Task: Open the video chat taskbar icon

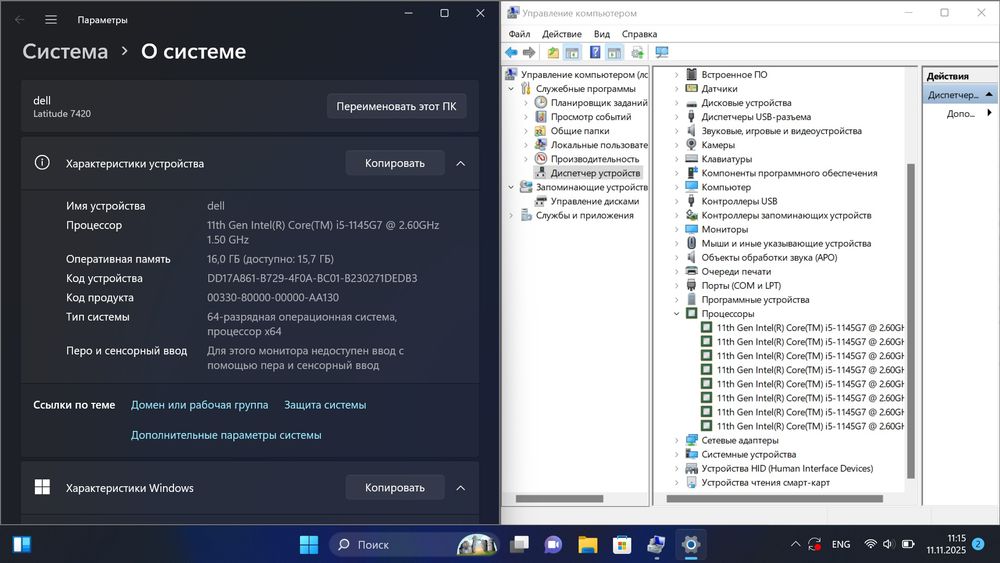Action: click(553, 545)
